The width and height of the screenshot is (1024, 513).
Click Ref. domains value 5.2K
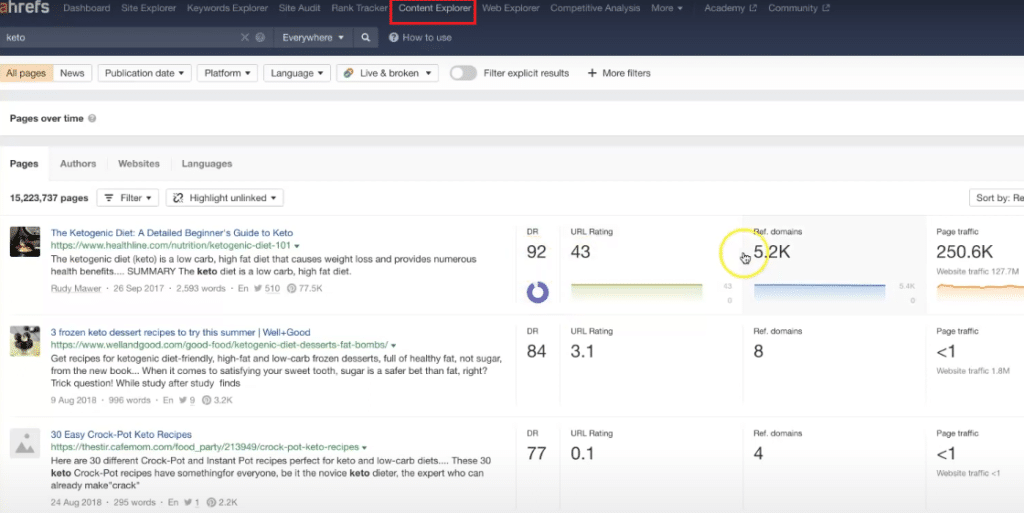point(772,252)
